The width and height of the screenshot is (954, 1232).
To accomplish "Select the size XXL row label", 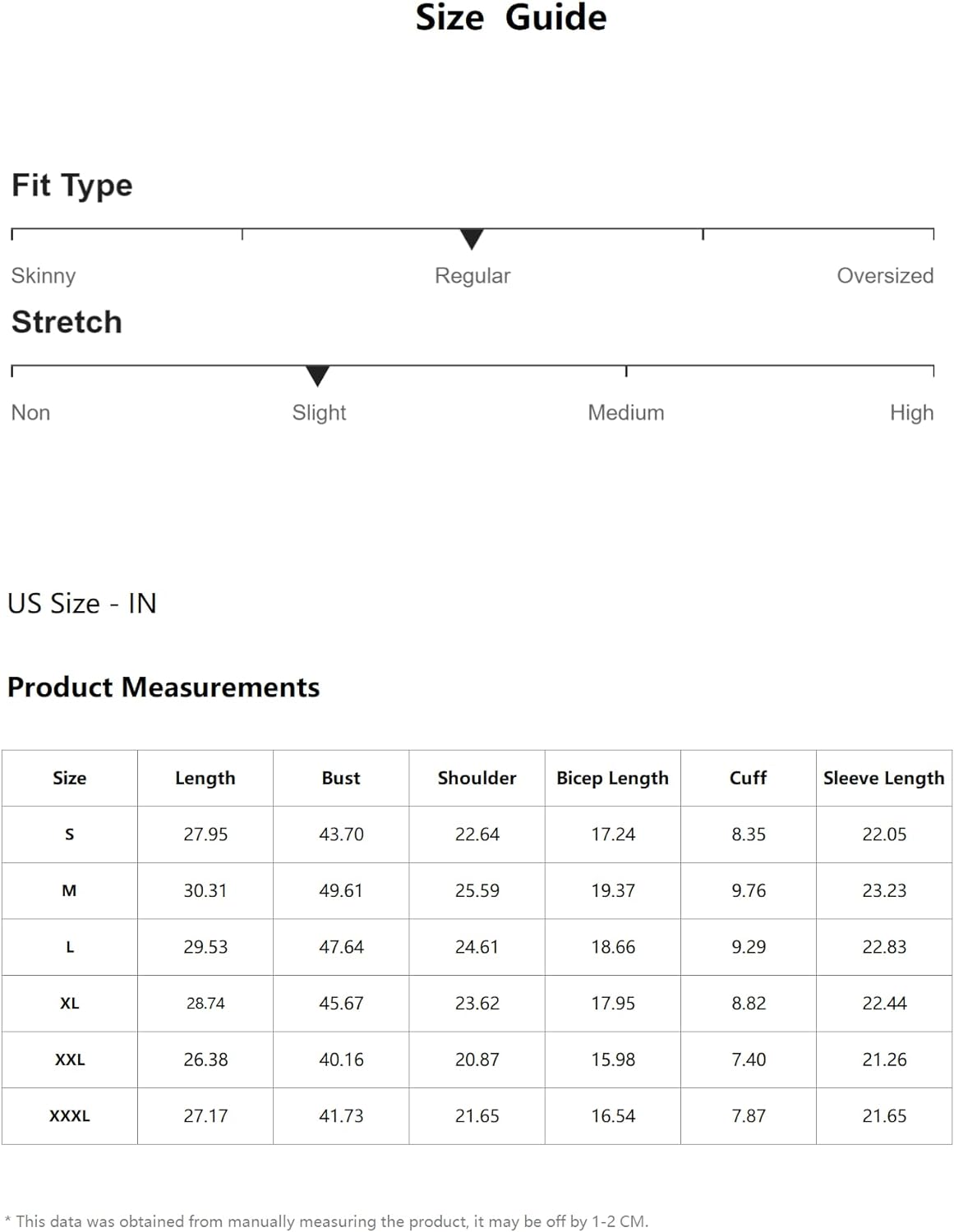I will point(70,1060).
